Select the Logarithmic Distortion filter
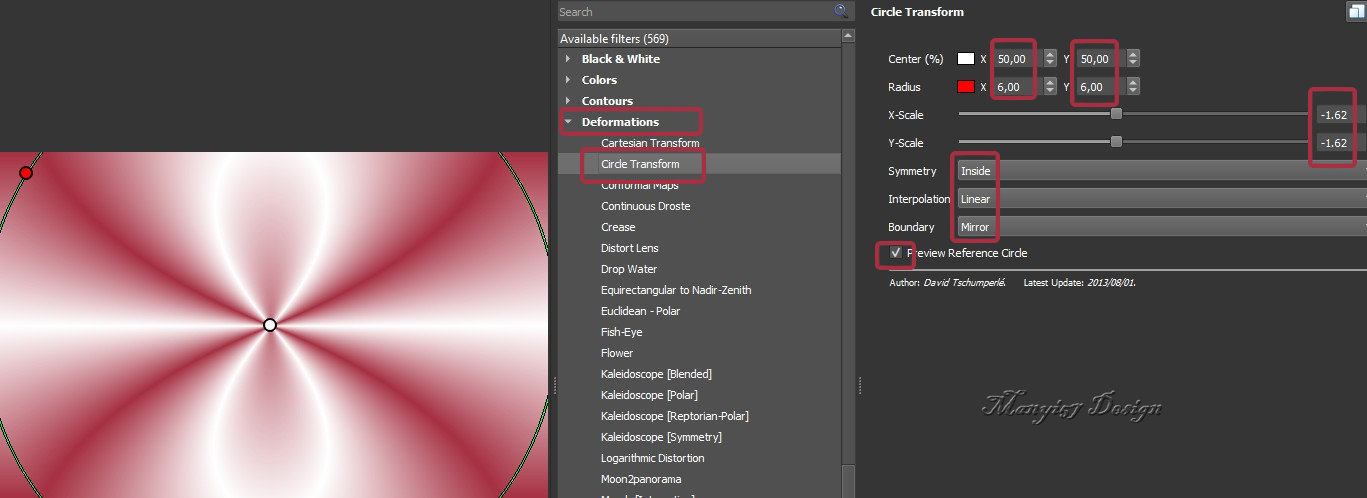 coord(653,458)
